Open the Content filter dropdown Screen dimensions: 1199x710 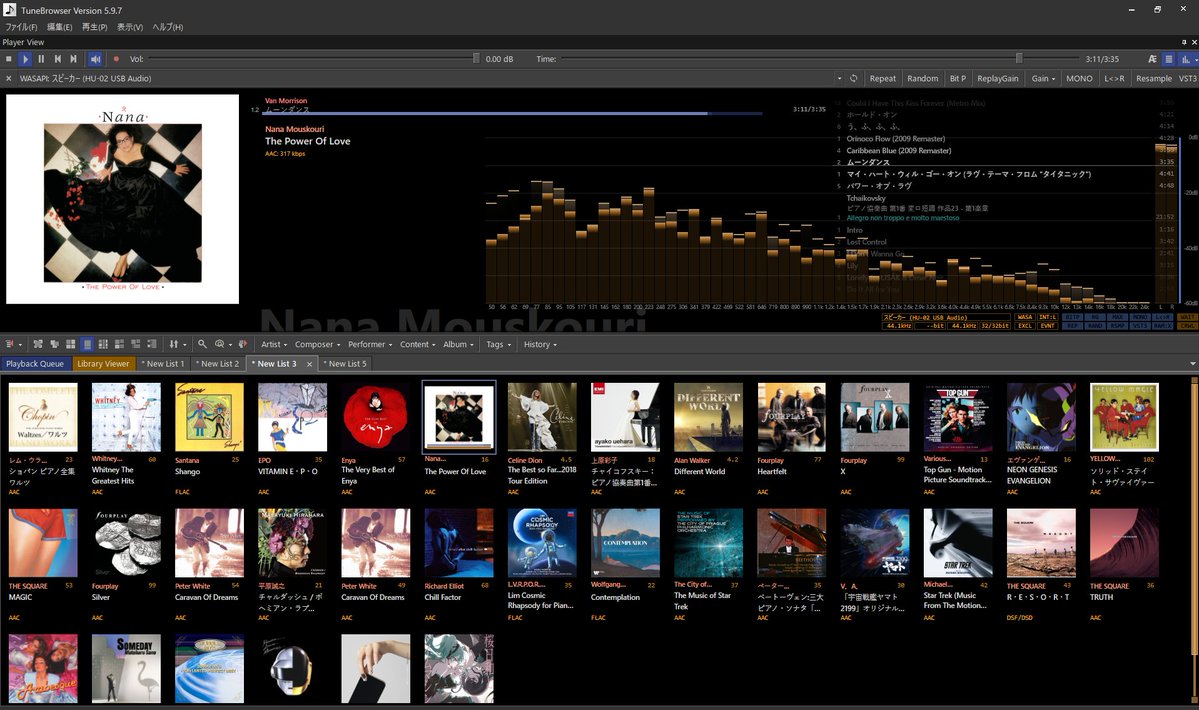pos(418,345)
